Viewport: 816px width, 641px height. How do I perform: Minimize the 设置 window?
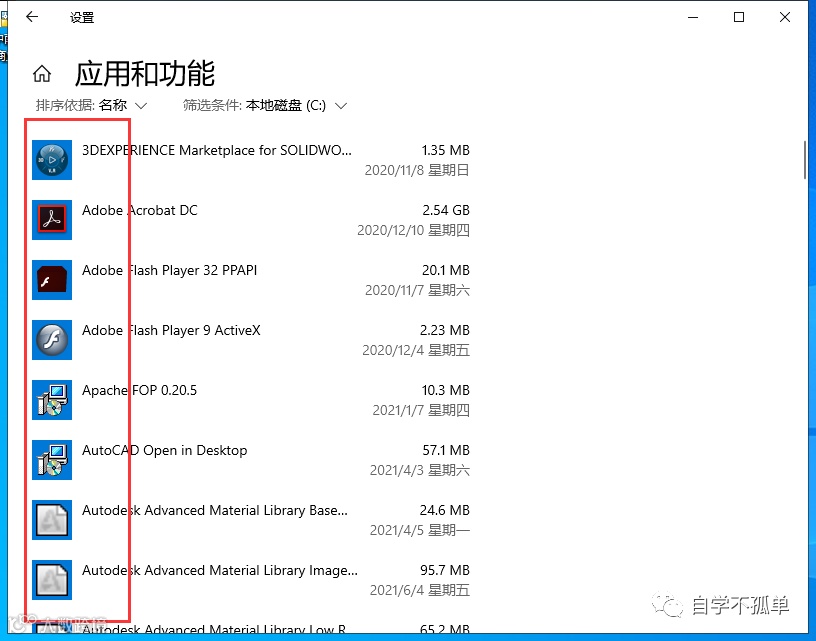(693, 17)
